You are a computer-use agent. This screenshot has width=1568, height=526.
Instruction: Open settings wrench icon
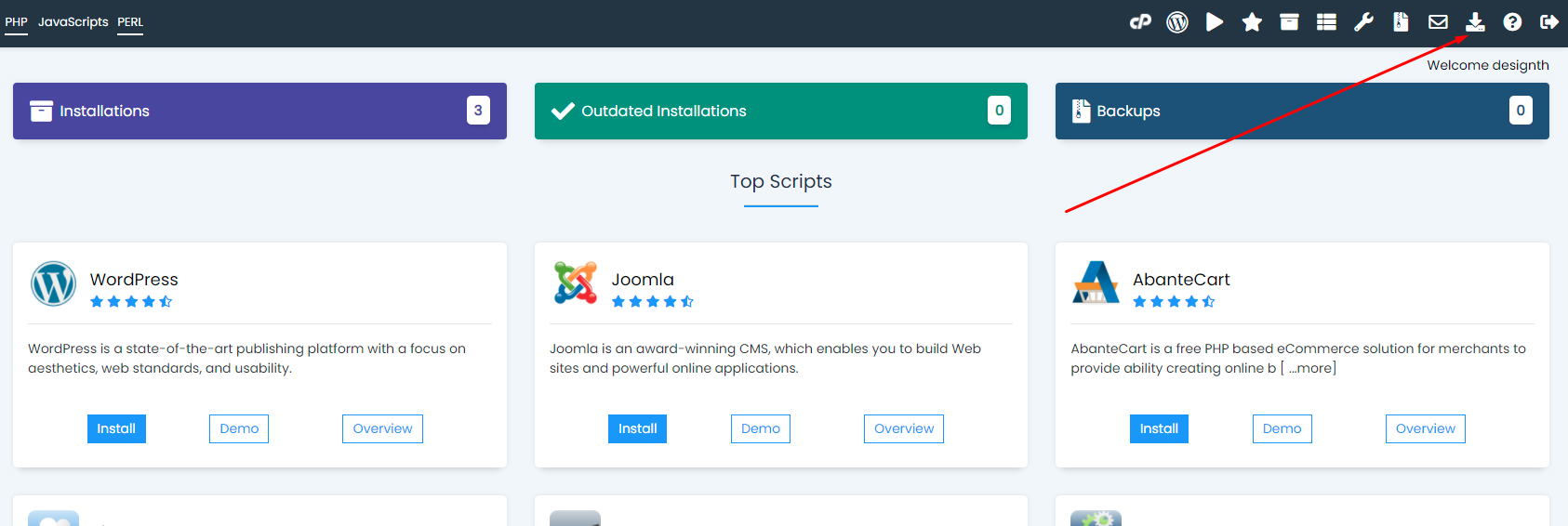1363,22
